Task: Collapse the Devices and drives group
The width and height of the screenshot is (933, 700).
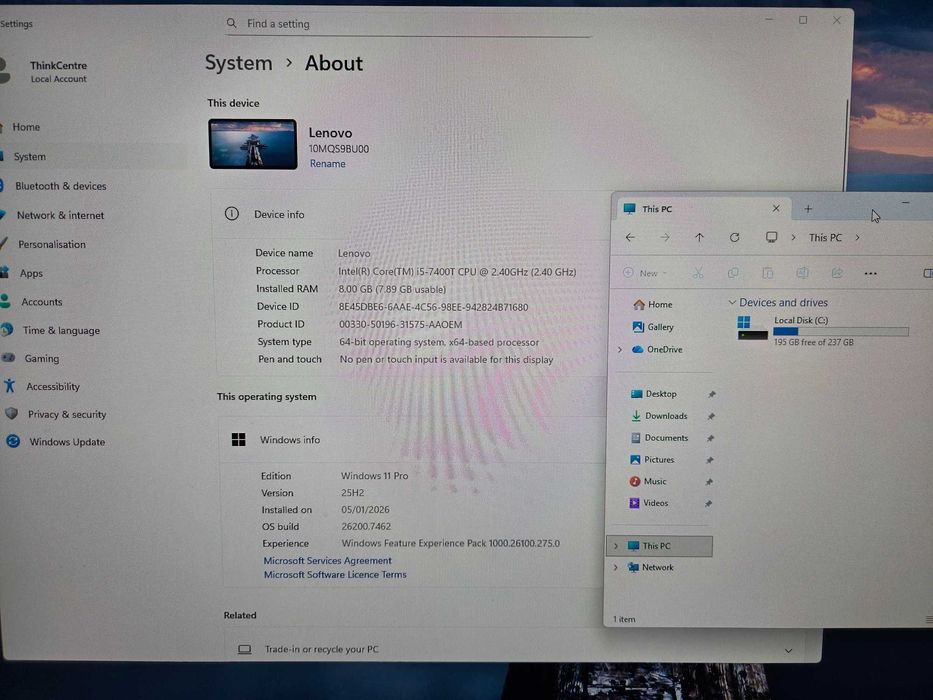Action: (x=732, y=302)
